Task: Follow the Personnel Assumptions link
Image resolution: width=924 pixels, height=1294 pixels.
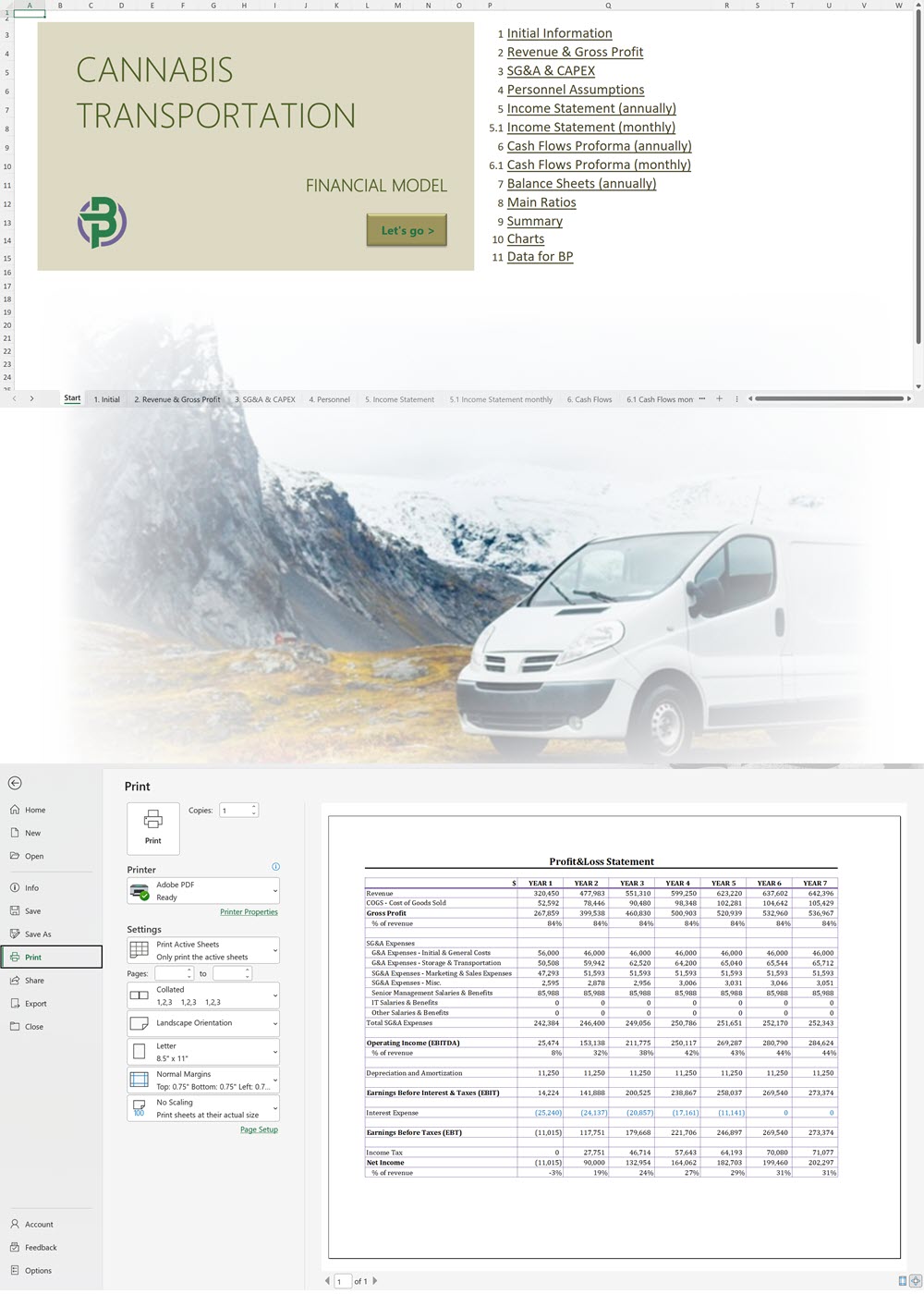Action: (x=576, y=90)
